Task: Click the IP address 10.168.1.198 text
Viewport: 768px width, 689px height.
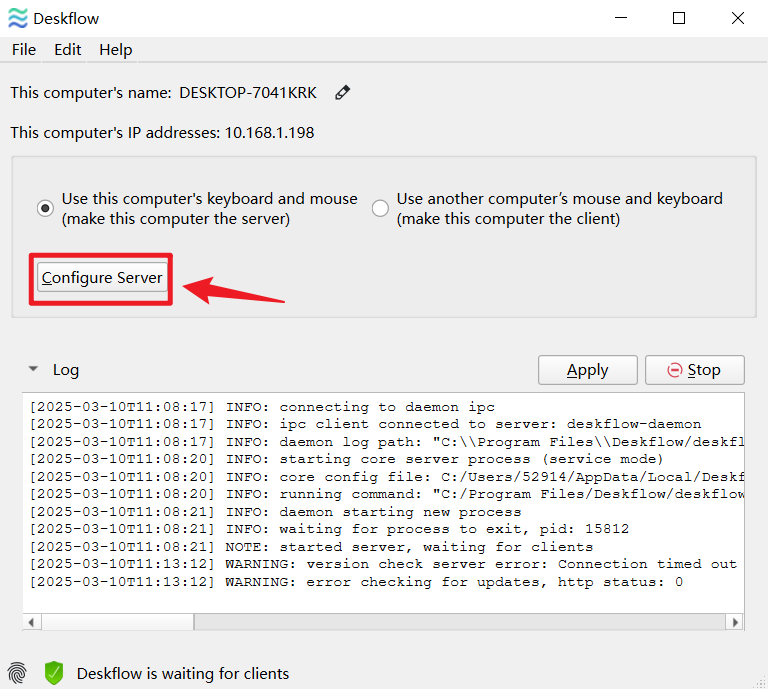Action: [x=269, y=133]
